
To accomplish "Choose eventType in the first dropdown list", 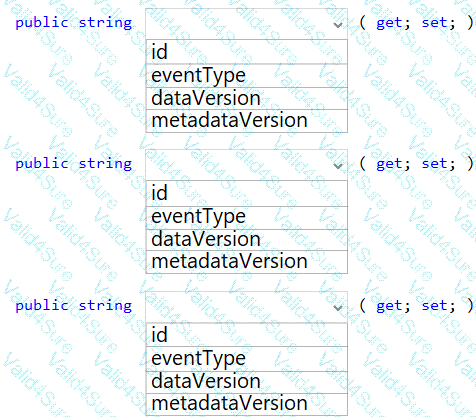I will point(247,76).
